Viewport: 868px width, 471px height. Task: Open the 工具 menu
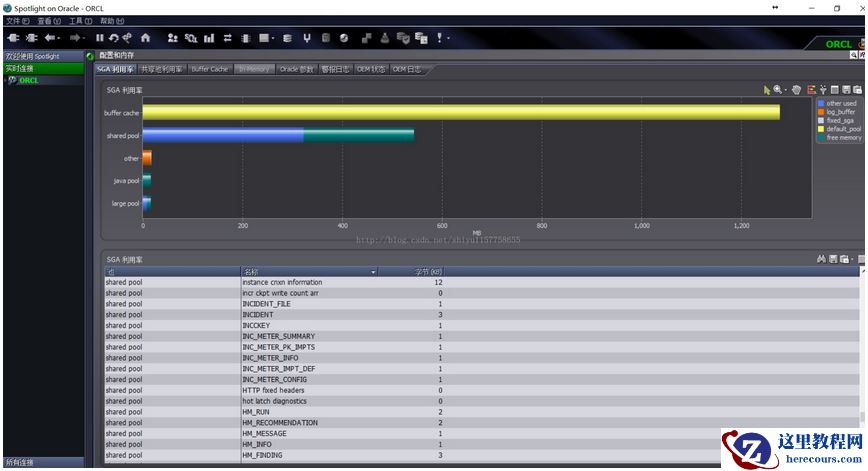[80, 21]
